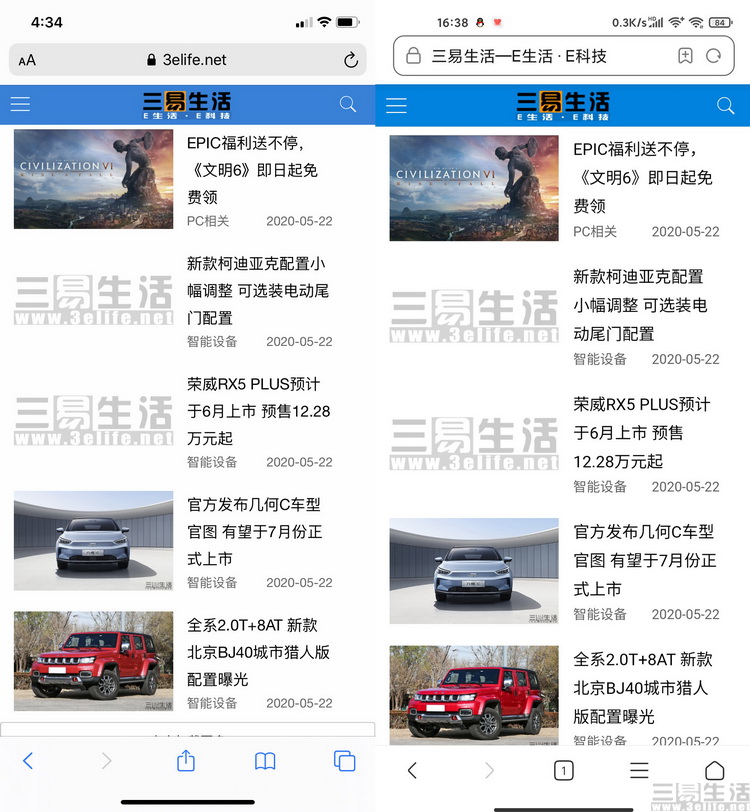Screen dimensions: 750x812
Task: Open Safari bookmarks book icon
Action: [x=265, y=761]
